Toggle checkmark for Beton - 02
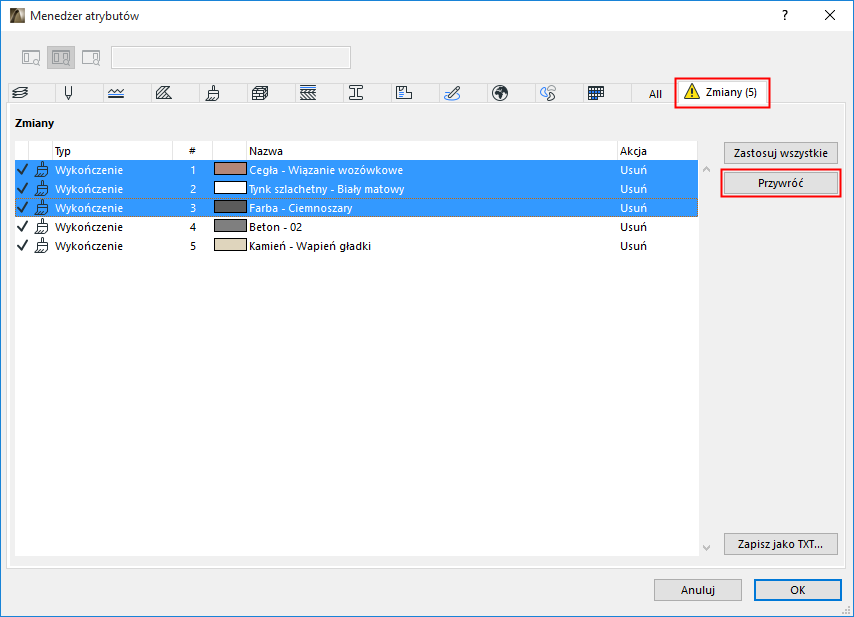Viewport: 854px width, 617px height. tap(22, 227)
